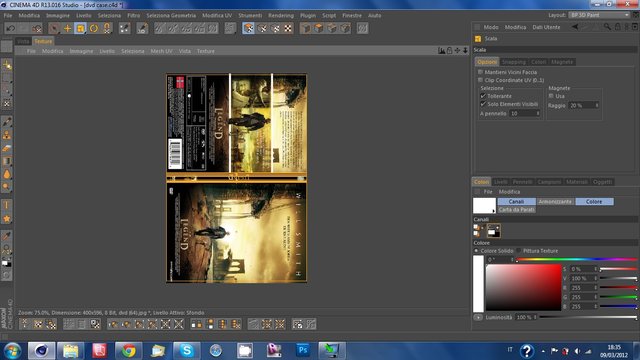Select the Move tool cross icon
The height and width of the screenshot is (360, 640).
tap(67, 28)
